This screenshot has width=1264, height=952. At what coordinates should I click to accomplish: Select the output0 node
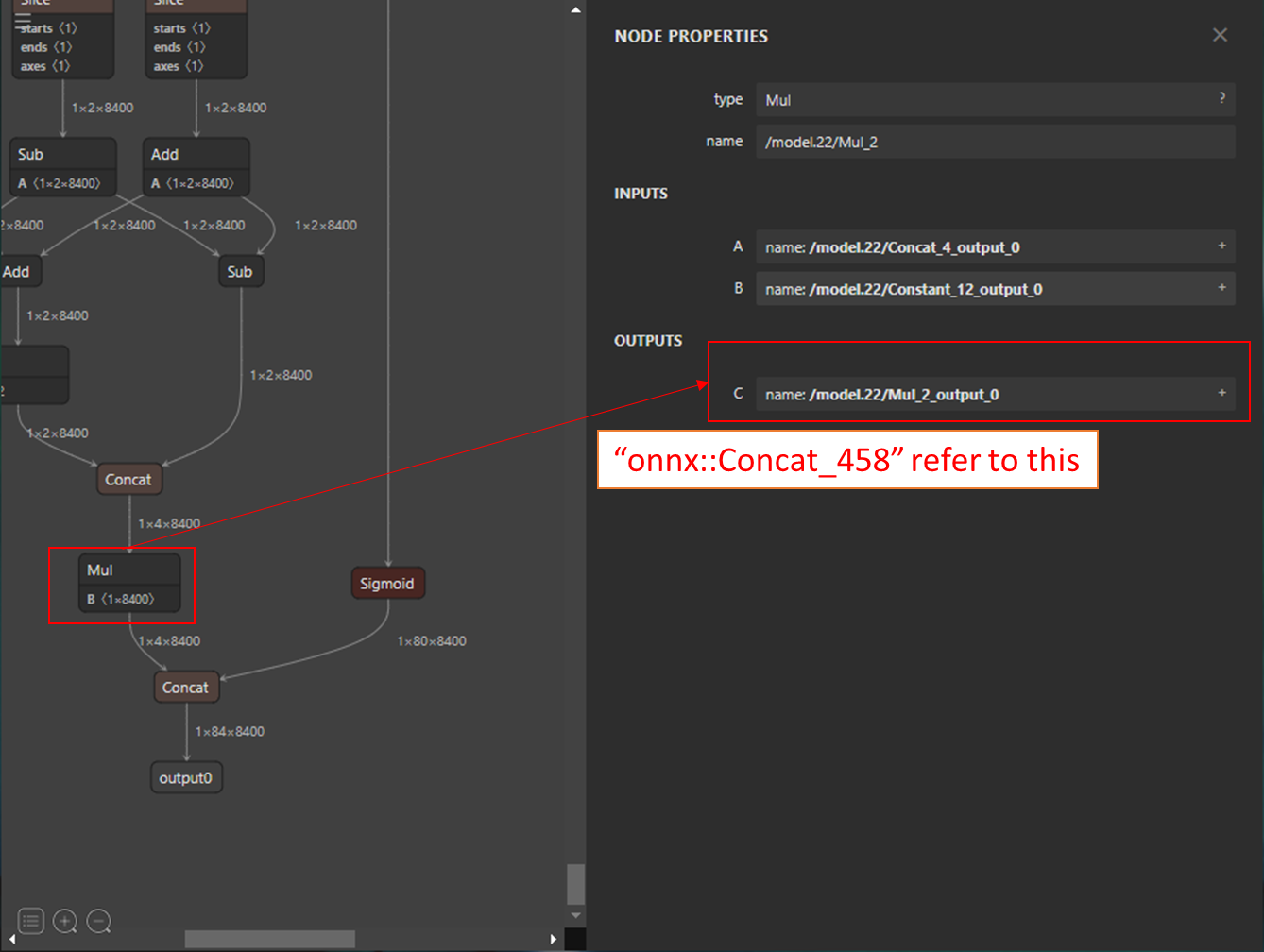tap(186, 777)
